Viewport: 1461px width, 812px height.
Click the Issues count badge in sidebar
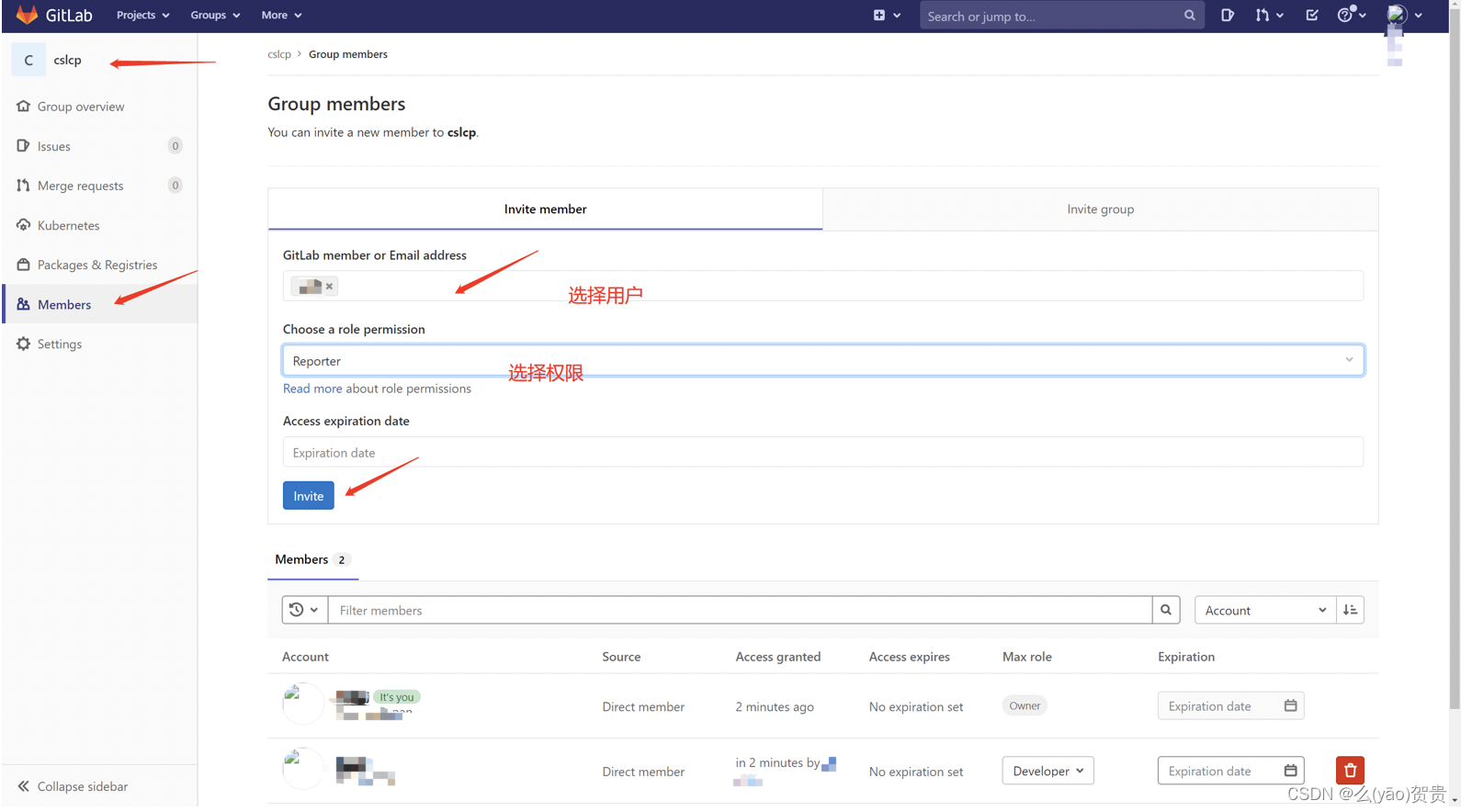pos(175,146)
